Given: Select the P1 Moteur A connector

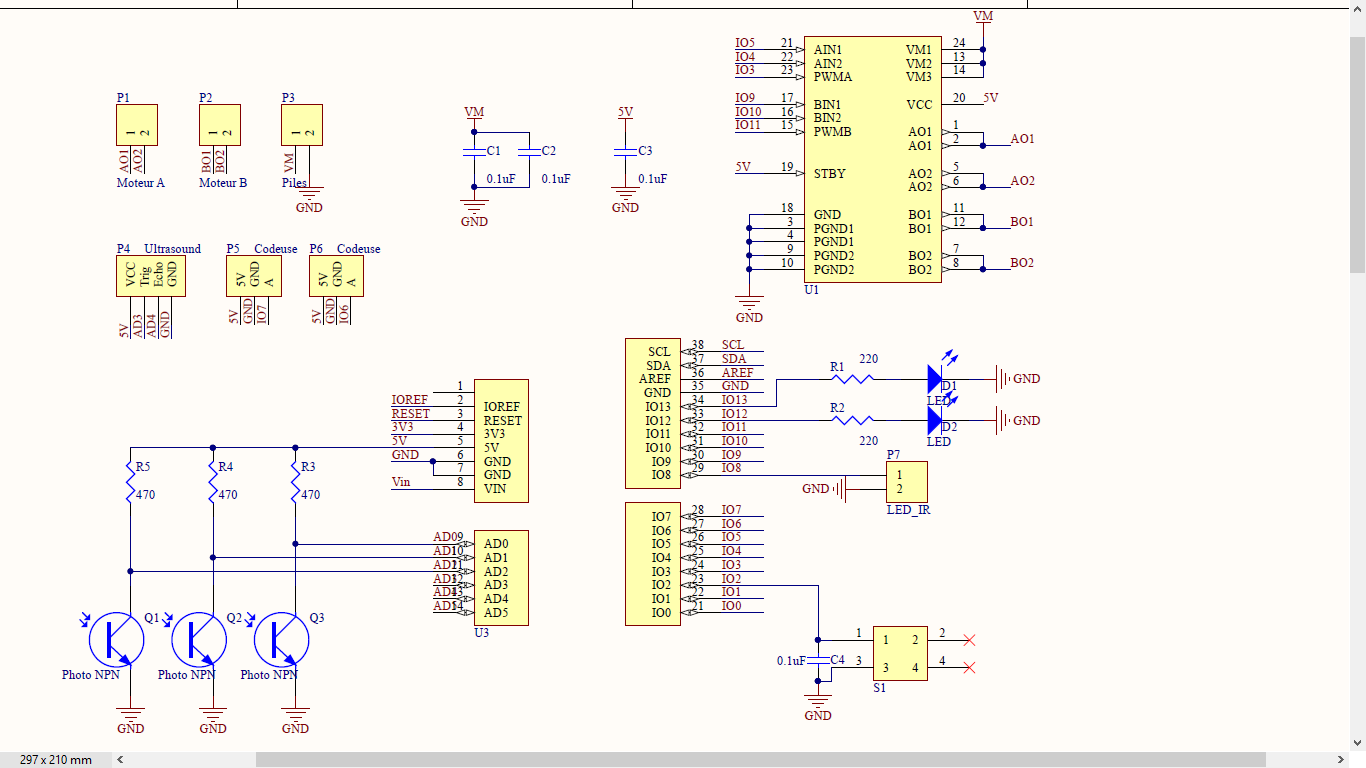Looking at the screenshot, I should tap(136, 125).
